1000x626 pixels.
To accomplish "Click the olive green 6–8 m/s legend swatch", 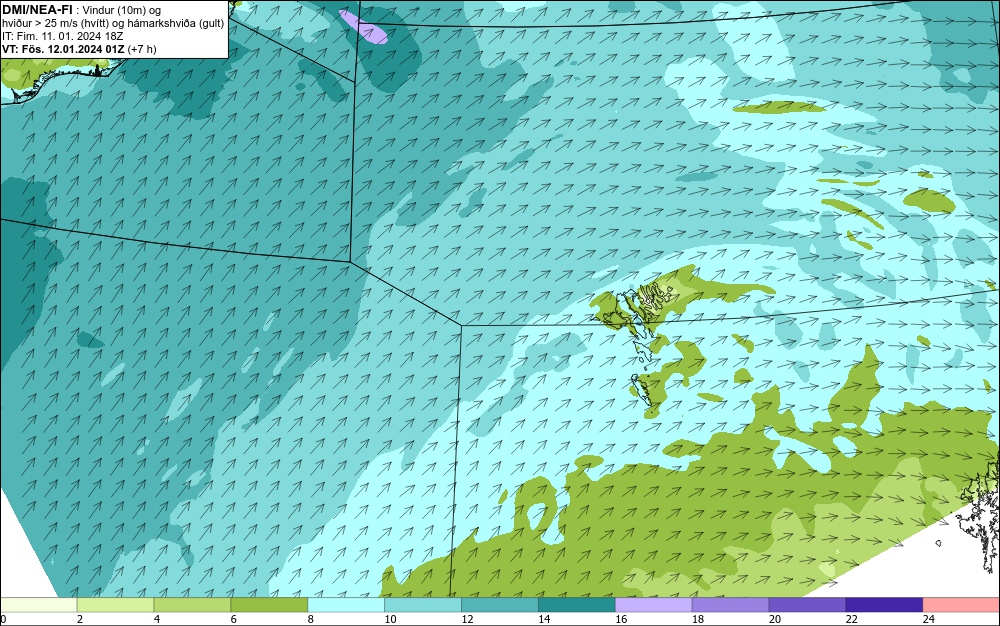I will 269,604.
